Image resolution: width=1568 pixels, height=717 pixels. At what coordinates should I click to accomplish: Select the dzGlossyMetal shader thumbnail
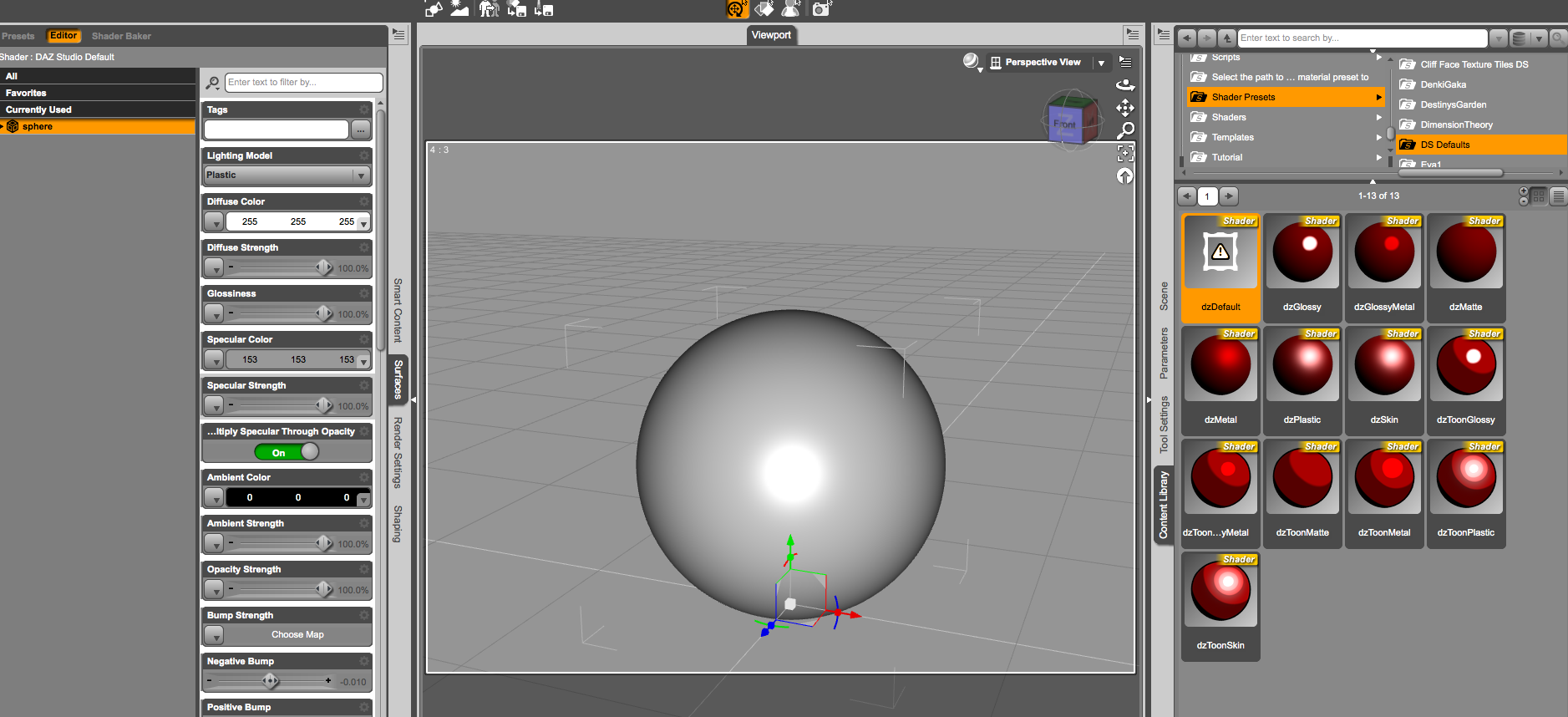click(x=1384, y=267)
